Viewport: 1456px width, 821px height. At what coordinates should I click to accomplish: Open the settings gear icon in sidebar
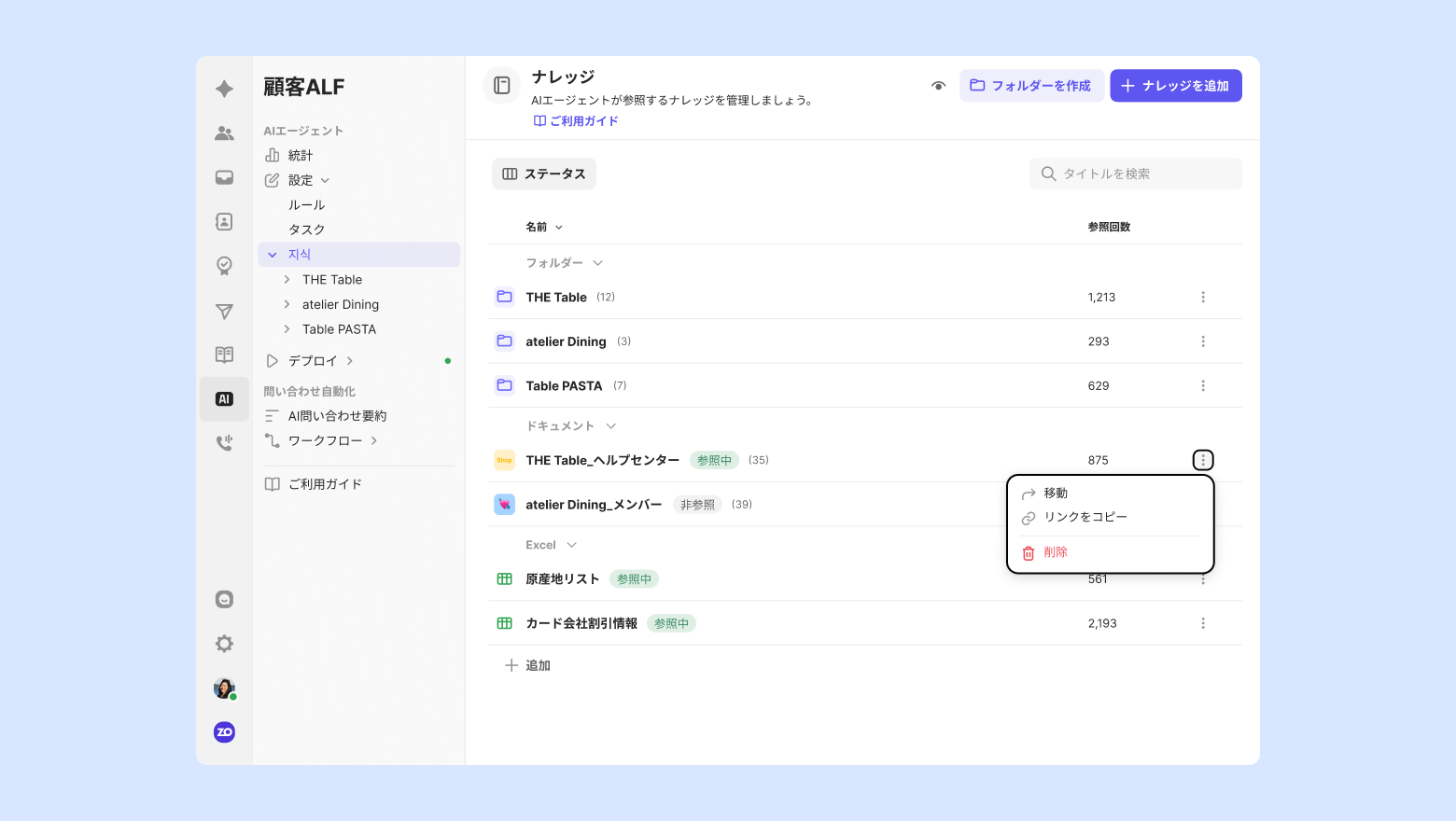click(x=224, y=644)
